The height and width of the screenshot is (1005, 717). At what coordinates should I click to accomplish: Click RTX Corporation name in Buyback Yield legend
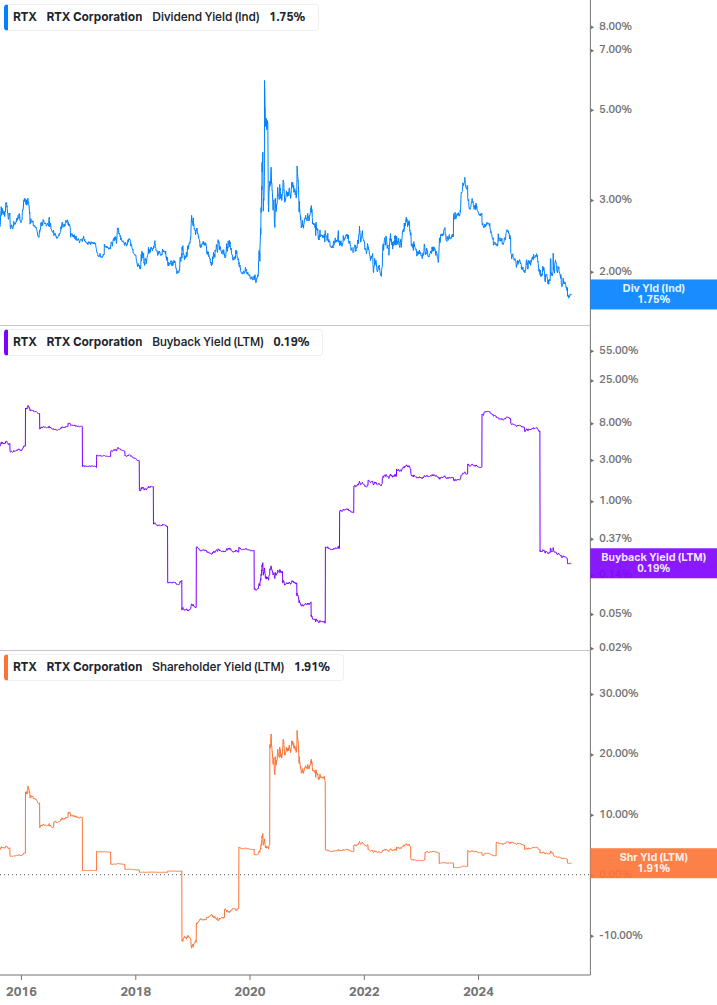click(x=94, y=342)
